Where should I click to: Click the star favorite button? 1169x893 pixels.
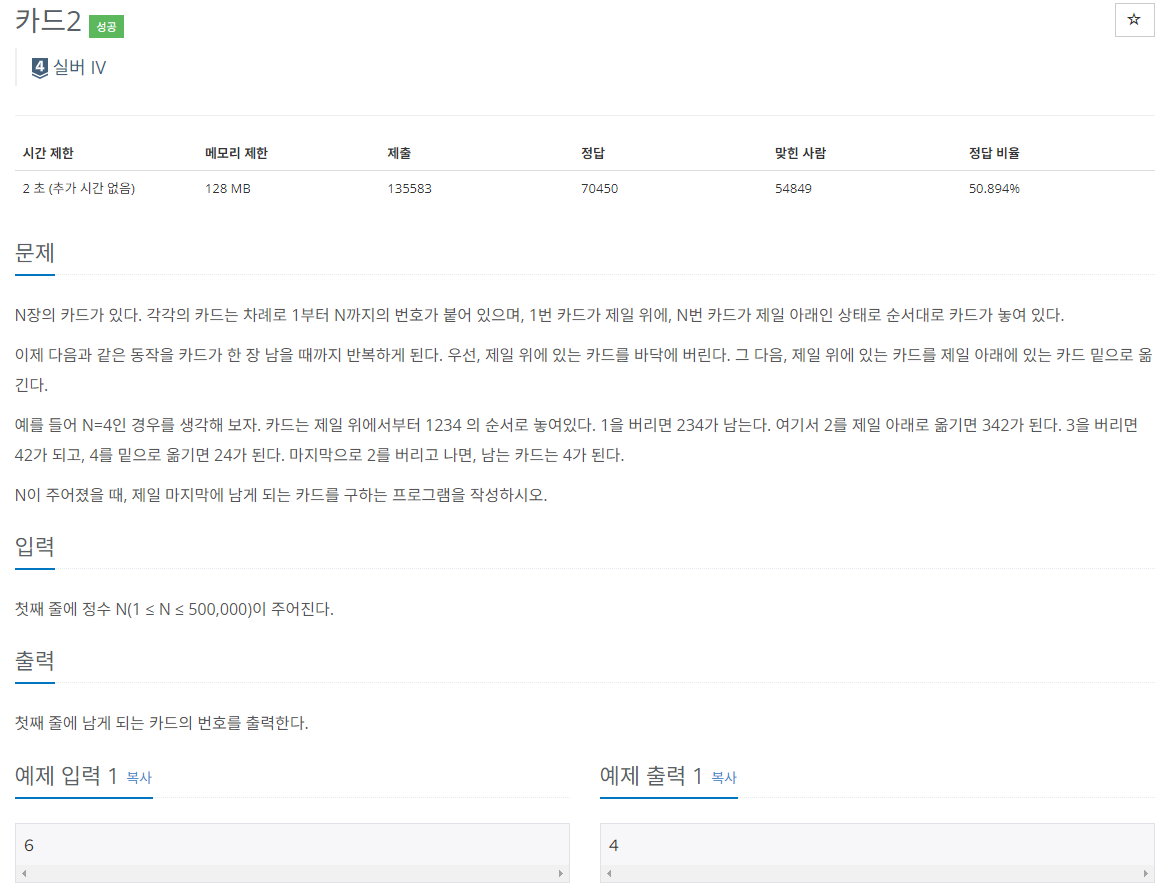tap(1134, 20)
